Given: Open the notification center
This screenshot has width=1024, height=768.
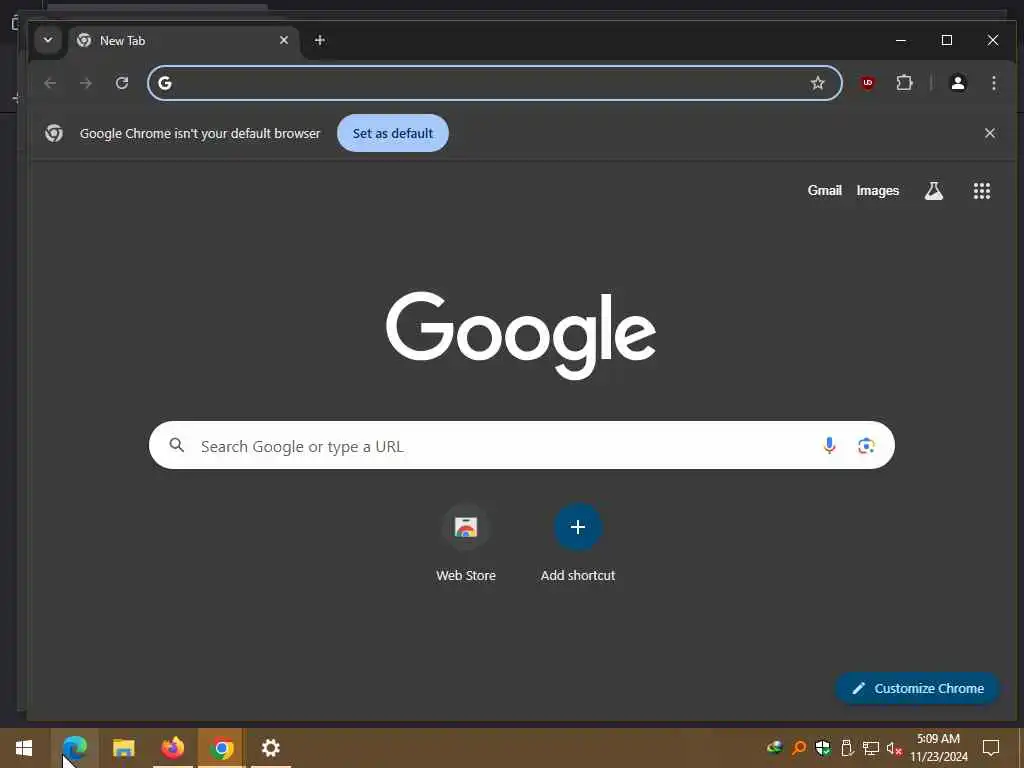Looking at the screenshot, I should tap(991, 748).
